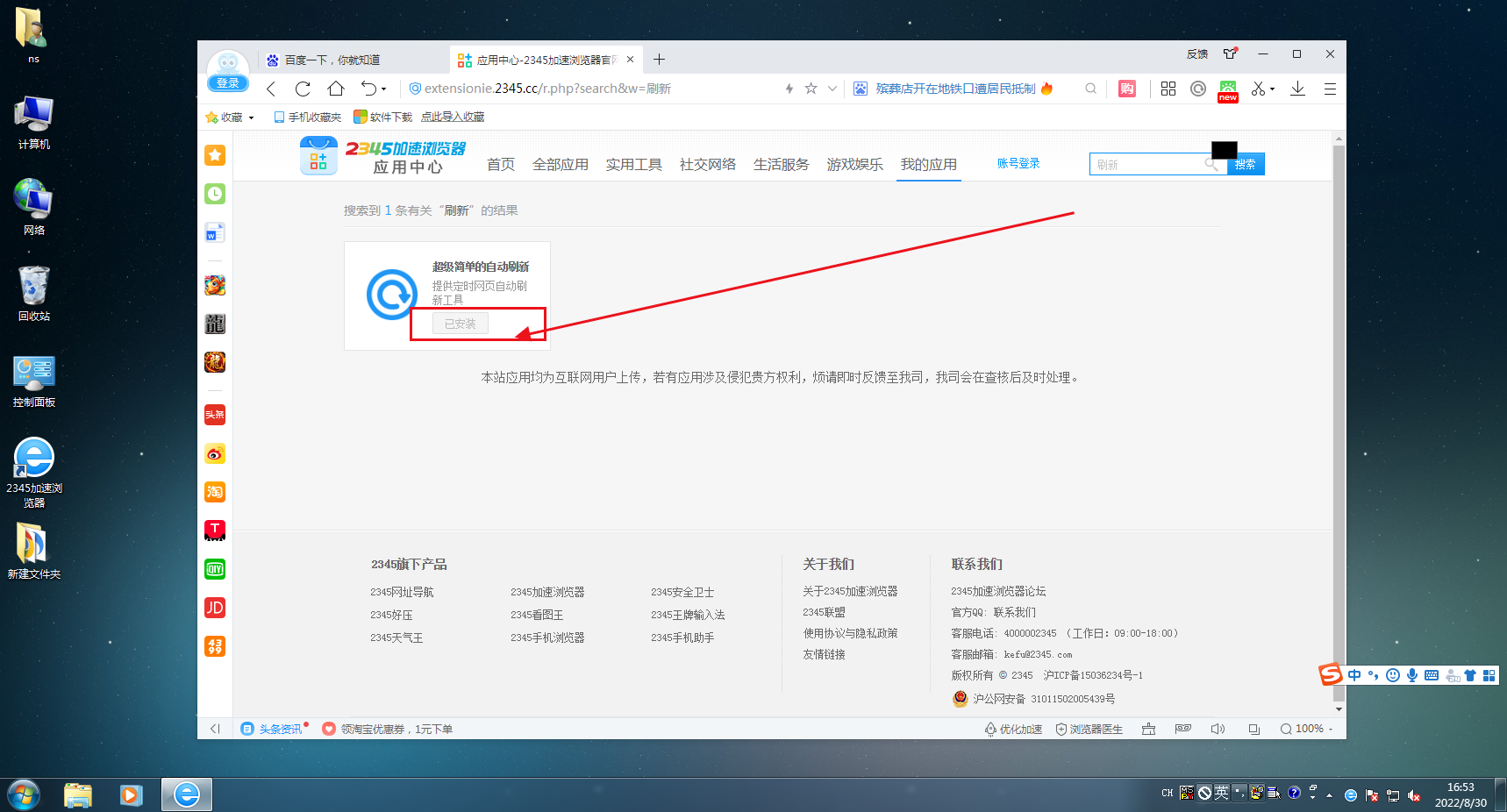Open 手机收藏夹 bookmark

tap(307, 117)
